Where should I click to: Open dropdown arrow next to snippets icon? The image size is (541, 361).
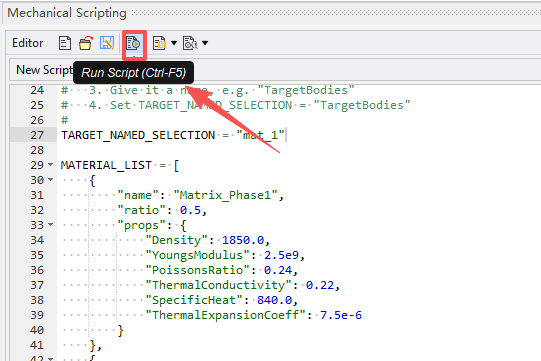click(x=174, y=43)
